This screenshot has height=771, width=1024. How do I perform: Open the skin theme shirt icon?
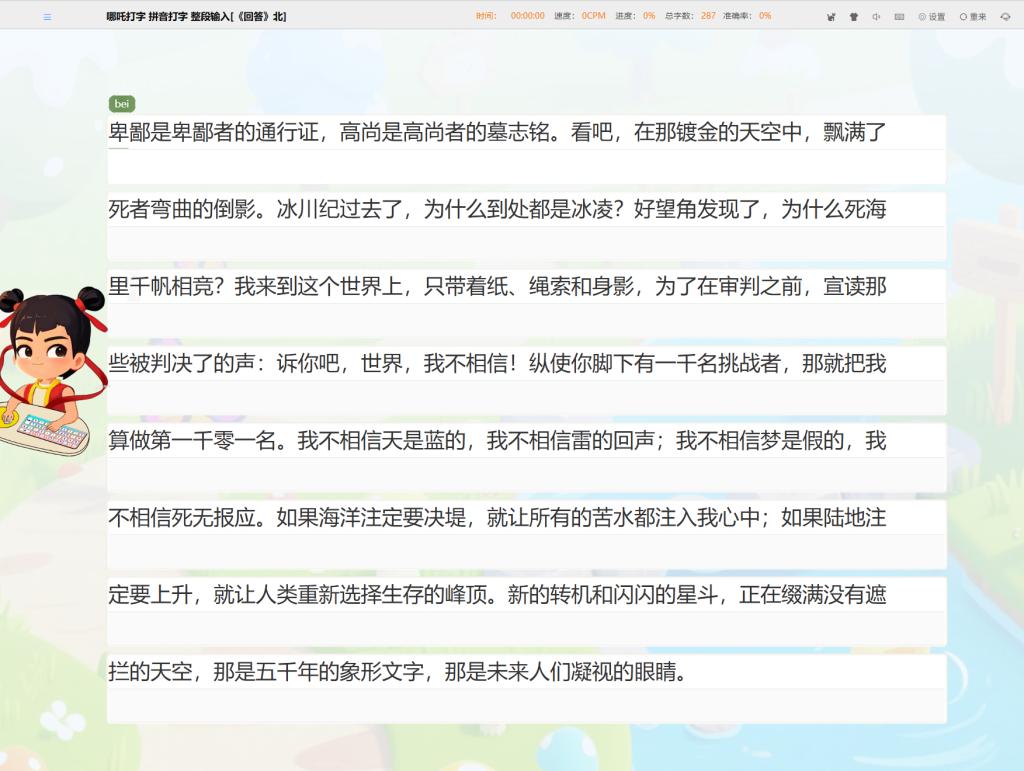tap(854, 16)
